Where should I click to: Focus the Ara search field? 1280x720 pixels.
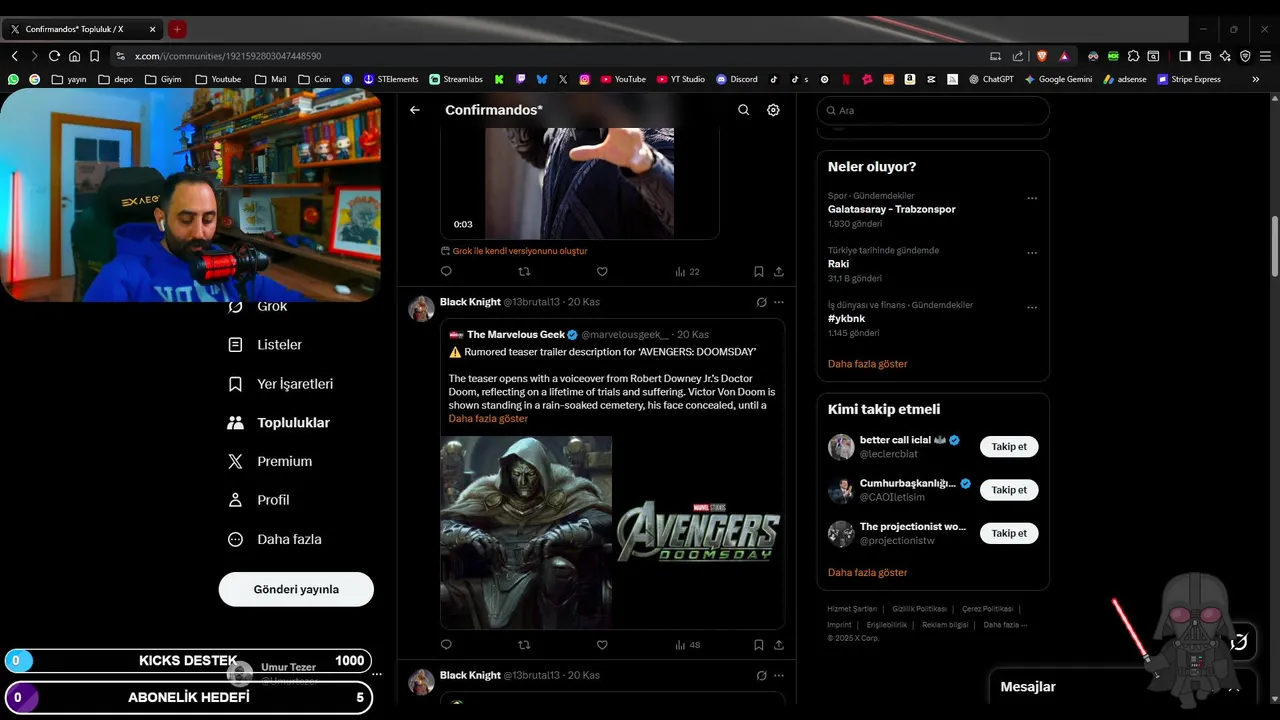click(933, 111)
